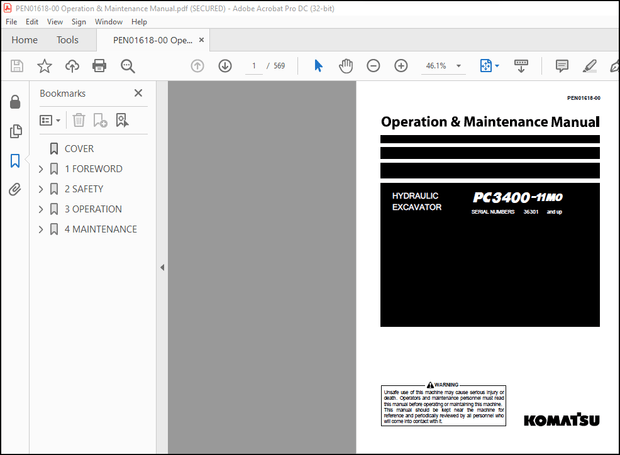The height and width of the screenshot is (455, 620).
Task: Open the Page Thumbnails panel
Action: pyautogui.click(x=15, y=131)
